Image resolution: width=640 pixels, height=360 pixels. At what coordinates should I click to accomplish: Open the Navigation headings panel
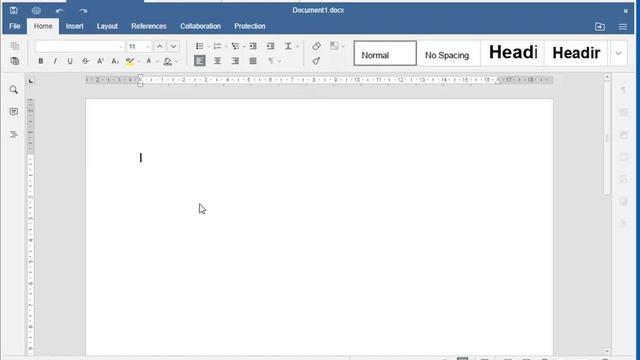pyautogui.click(x=13, y=134)
